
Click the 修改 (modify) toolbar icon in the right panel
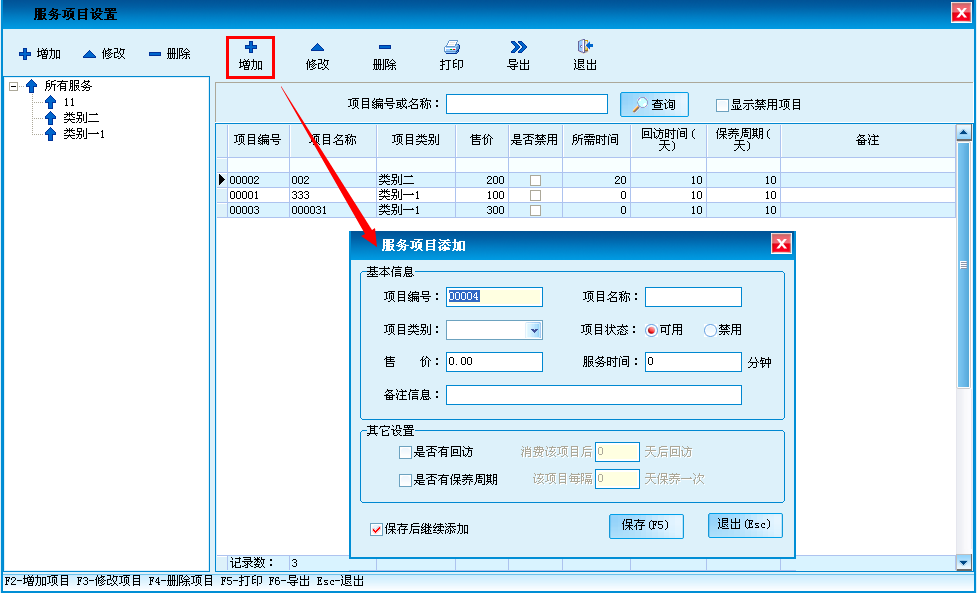[317, 47]
